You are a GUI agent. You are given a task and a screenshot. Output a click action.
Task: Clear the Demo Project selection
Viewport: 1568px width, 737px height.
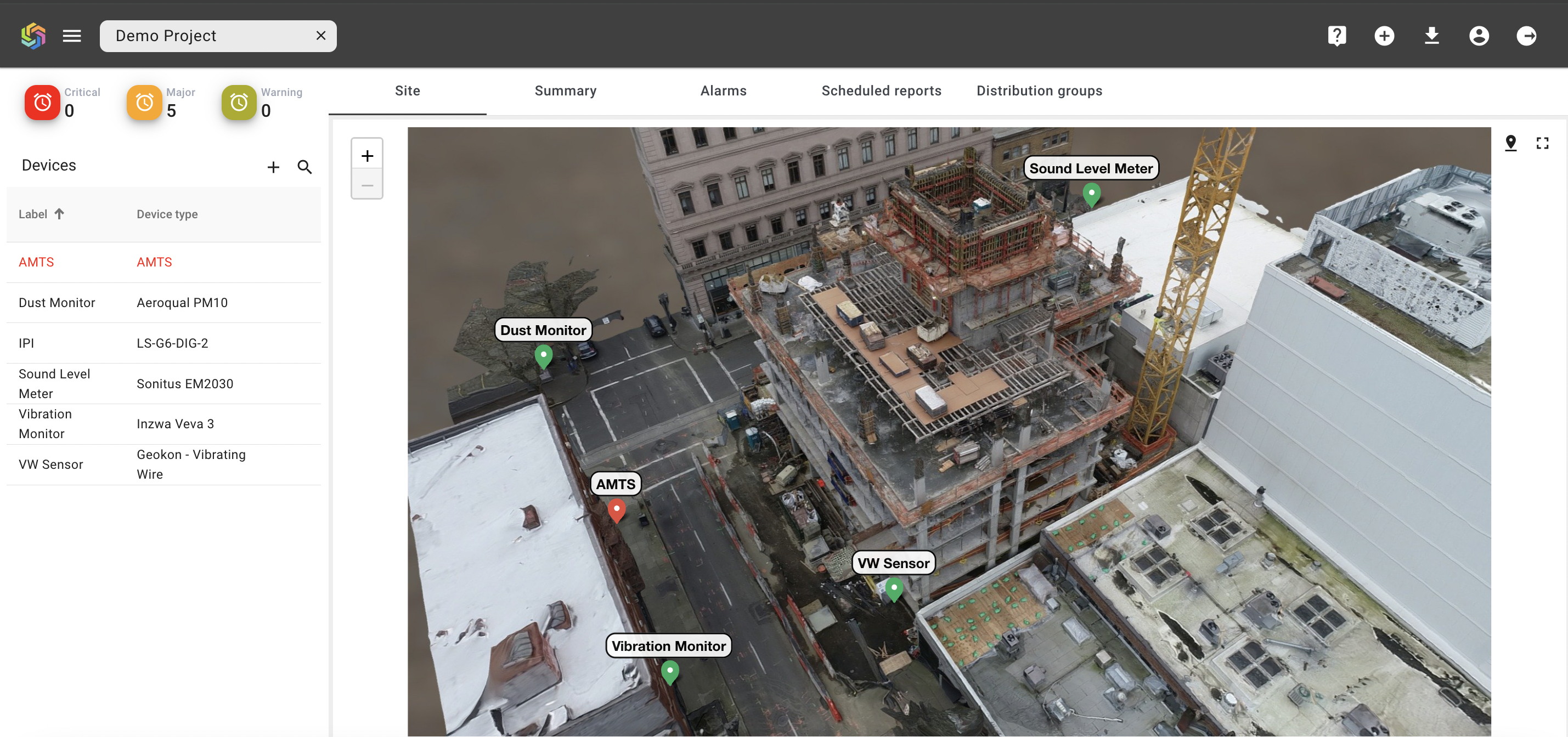point(321,36)
